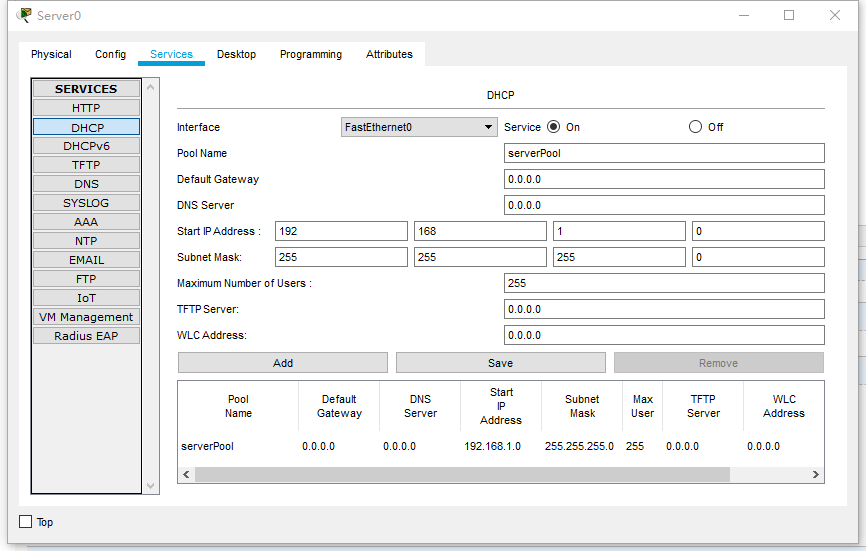Enable the Top checkbox
This screenshot has width=866, height=551.
26,522
